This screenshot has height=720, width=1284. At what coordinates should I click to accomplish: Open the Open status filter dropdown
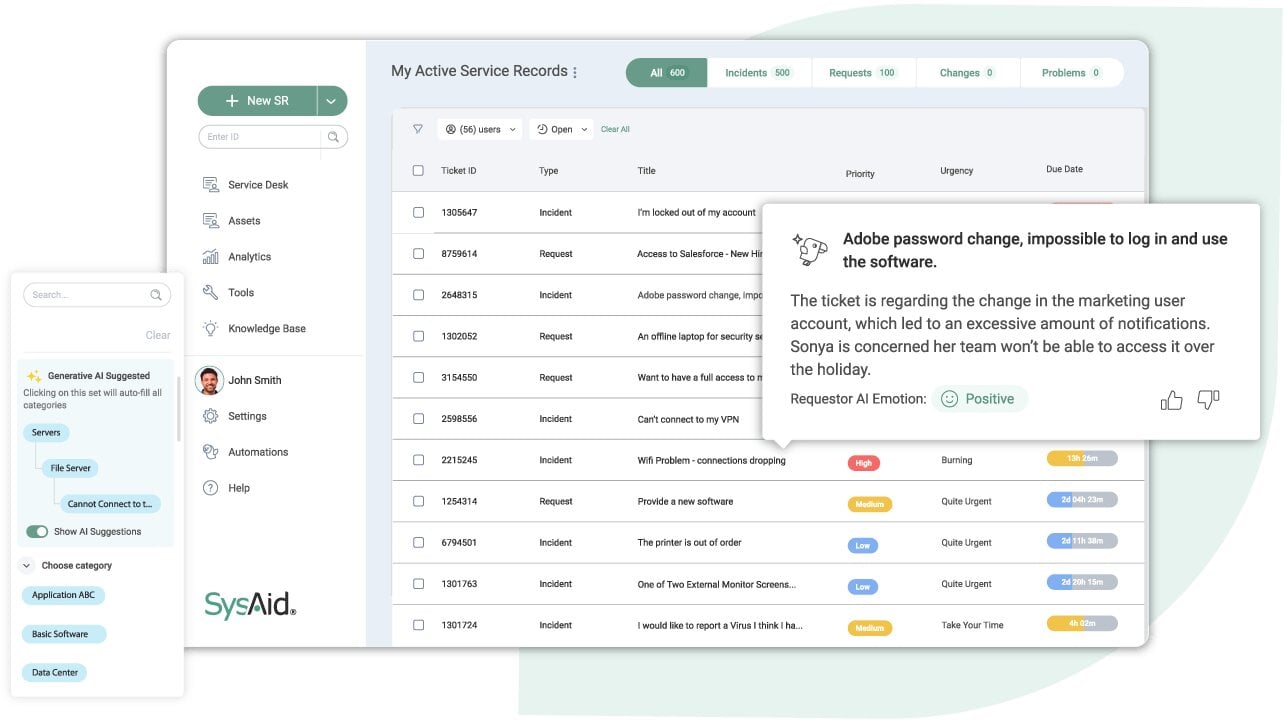tap(561, 129)
